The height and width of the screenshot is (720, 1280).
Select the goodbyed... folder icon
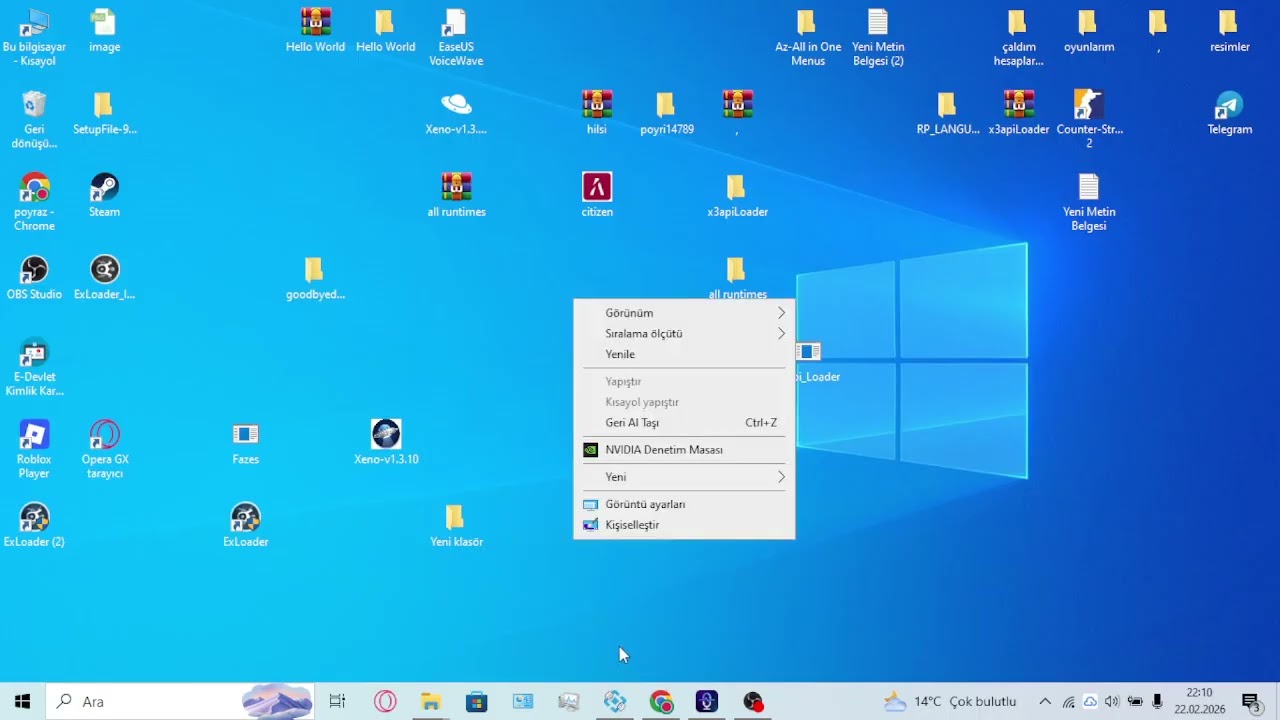[315, 278]
